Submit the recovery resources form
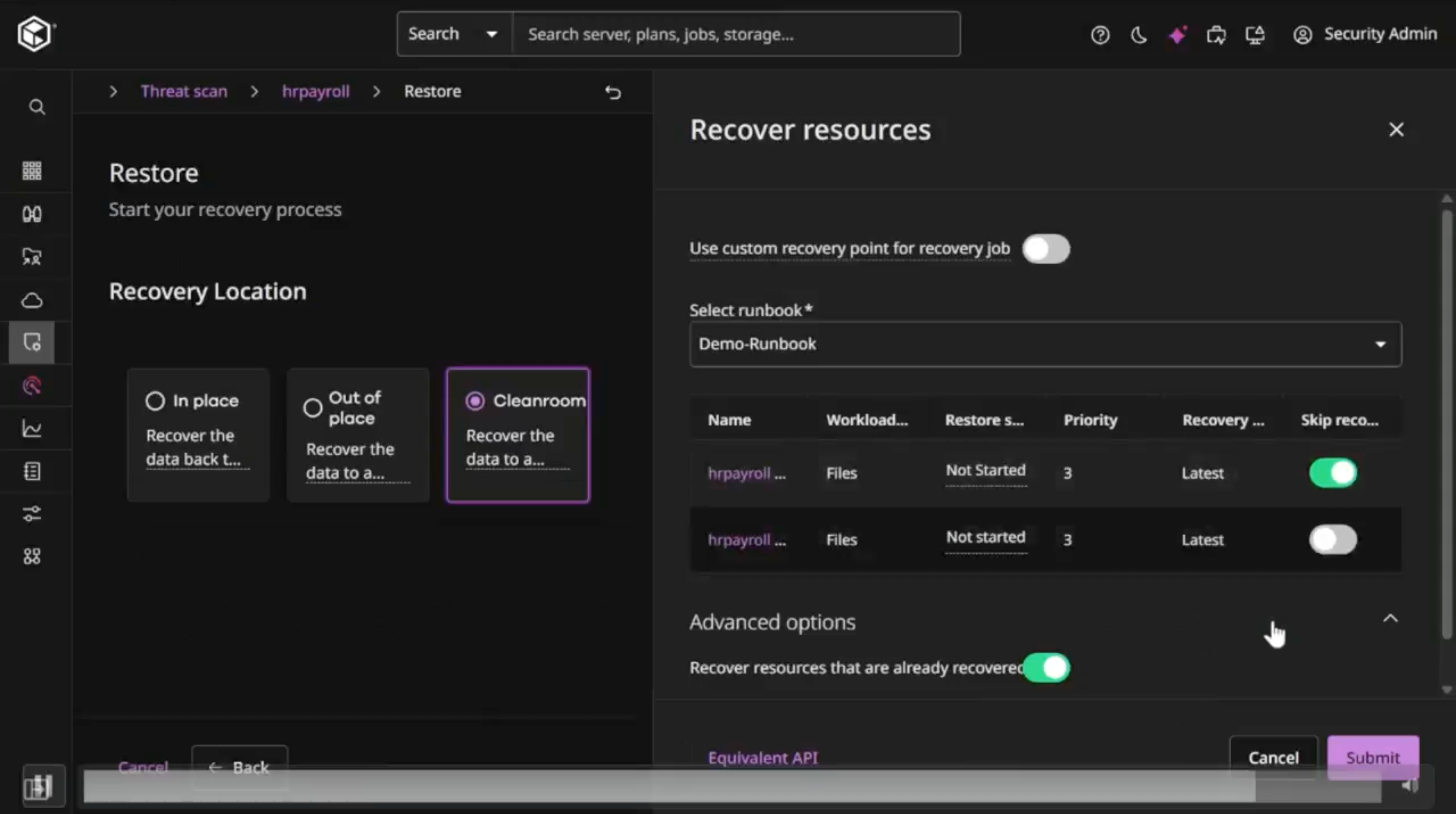The width and height of the screenshot is (1456, 814). [1373, 758]
